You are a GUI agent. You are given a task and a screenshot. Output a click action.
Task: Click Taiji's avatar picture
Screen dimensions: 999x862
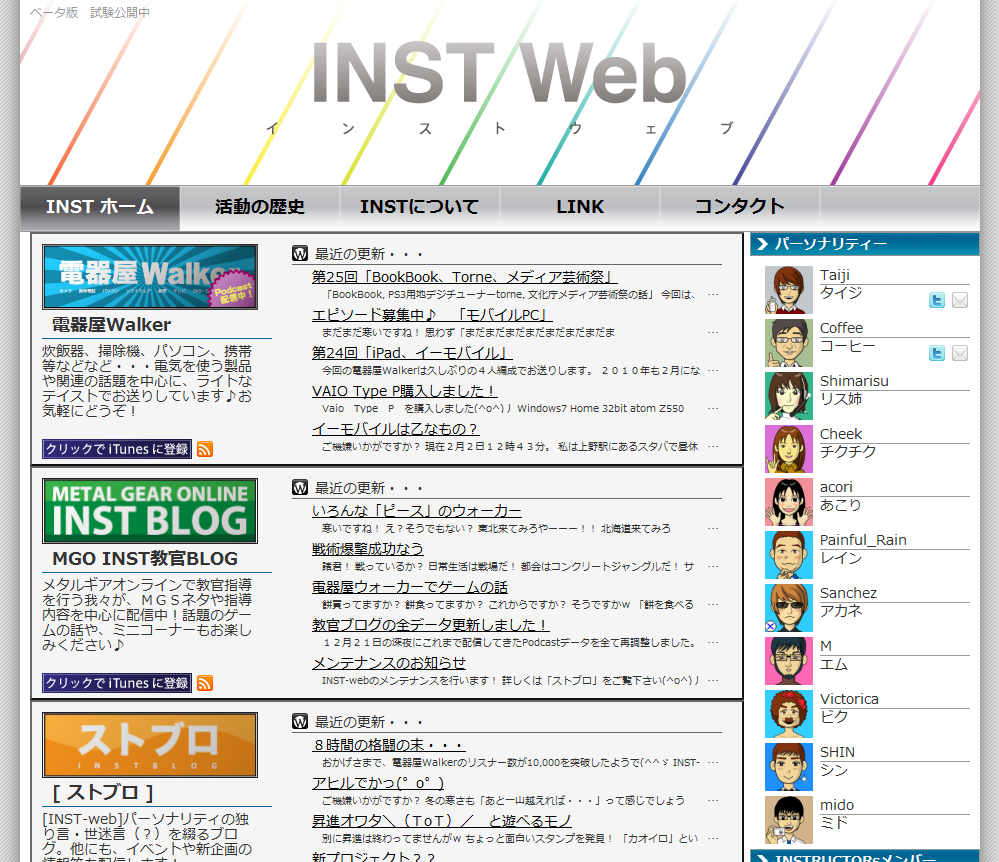tap(789, 290)
